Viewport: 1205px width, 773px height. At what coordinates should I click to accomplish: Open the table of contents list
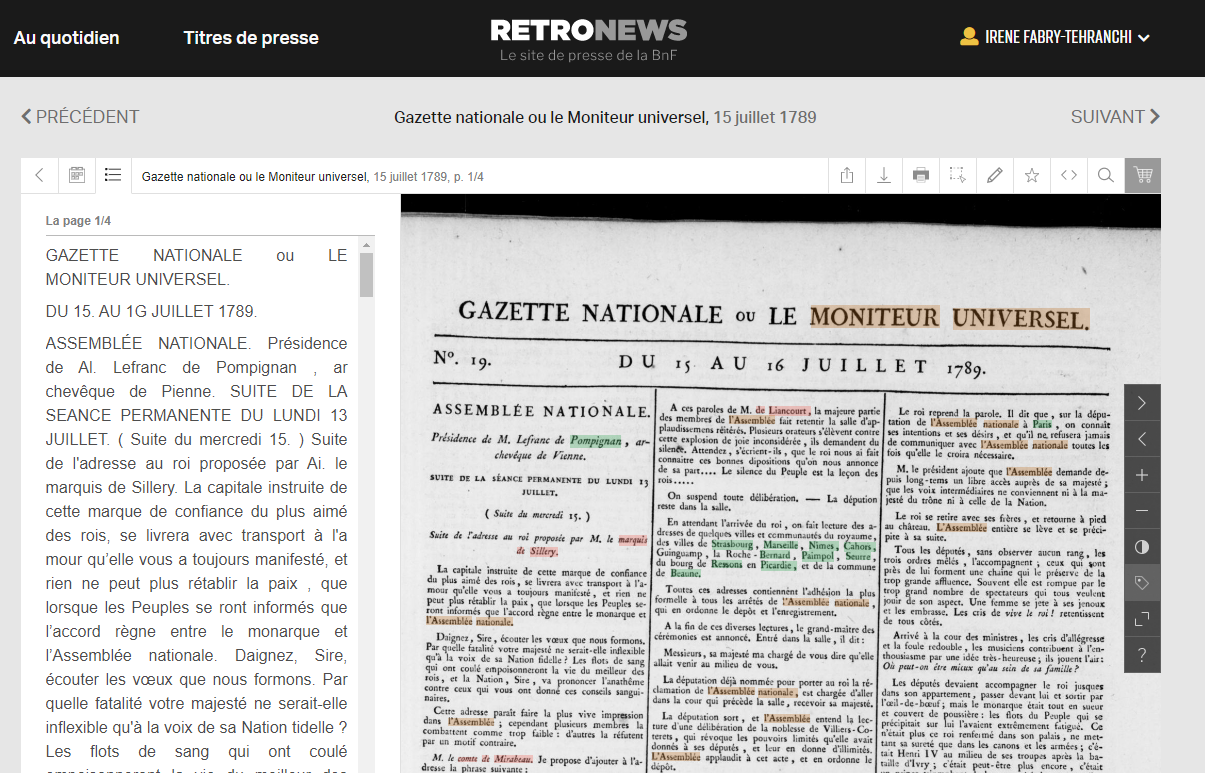click(x=113, y=175)
